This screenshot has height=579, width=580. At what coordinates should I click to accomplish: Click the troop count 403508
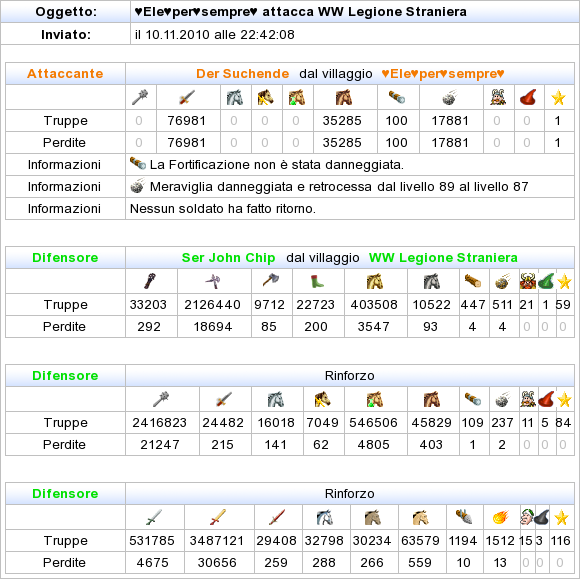coord(374,304)
